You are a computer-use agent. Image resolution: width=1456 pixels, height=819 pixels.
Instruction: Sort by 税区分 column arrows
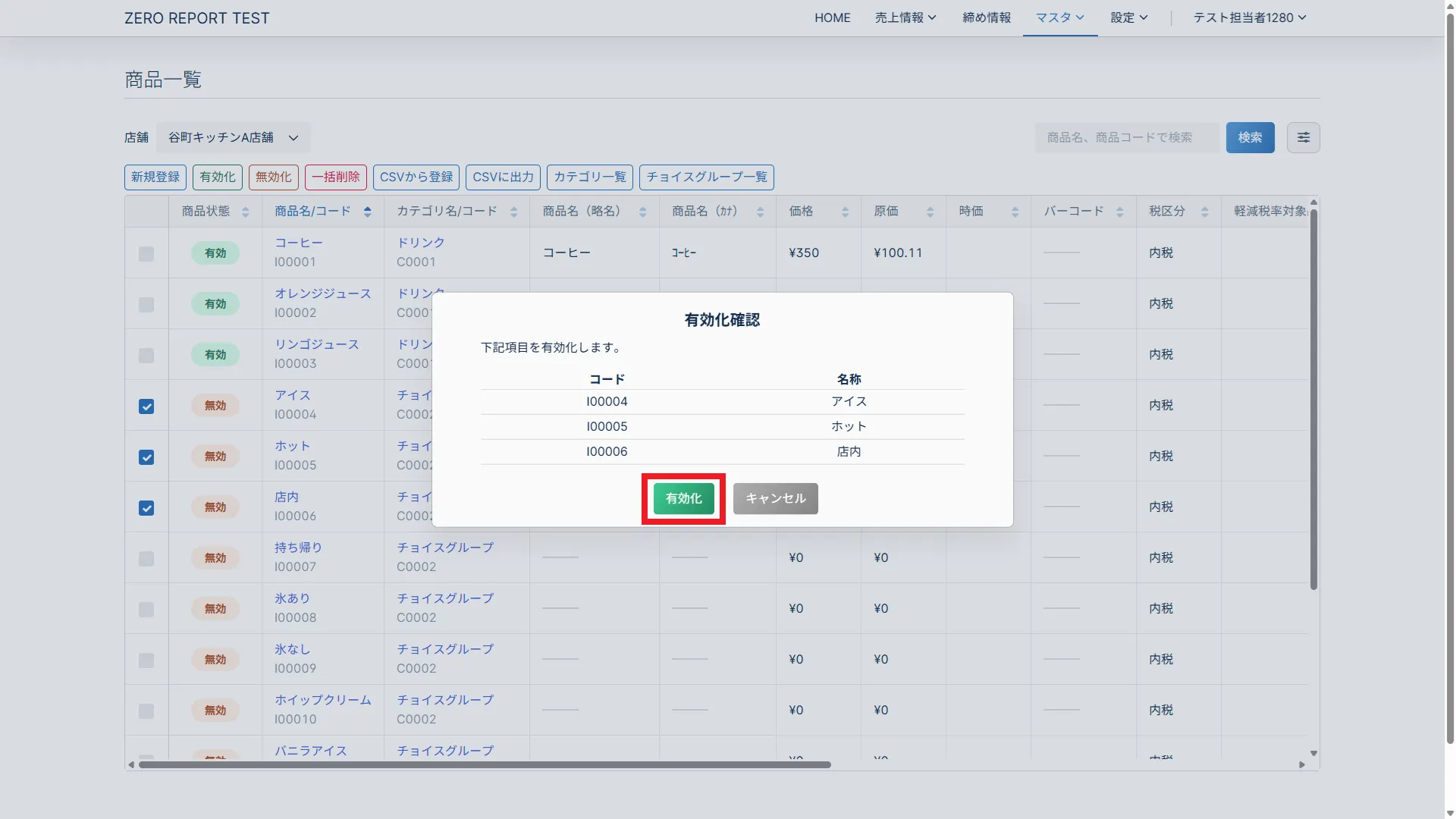point(1204,212)
